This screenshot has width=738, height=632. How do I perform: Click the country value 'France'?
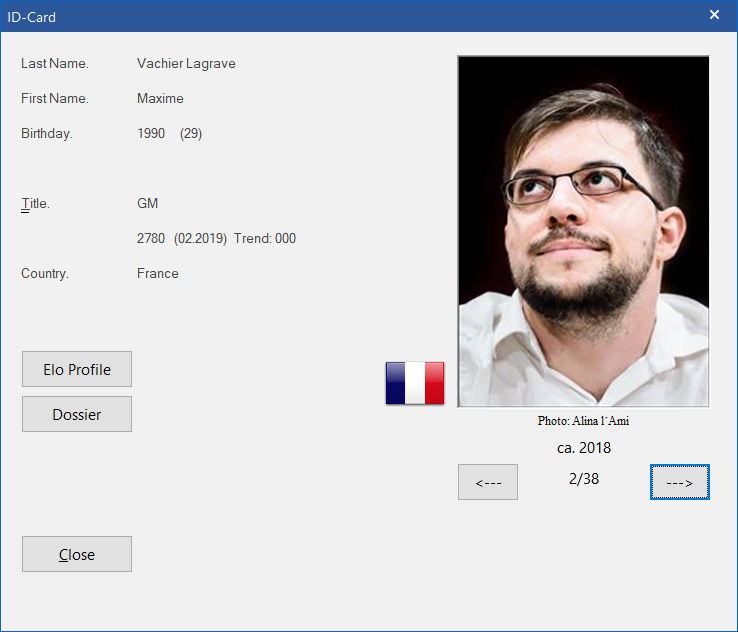158,273
